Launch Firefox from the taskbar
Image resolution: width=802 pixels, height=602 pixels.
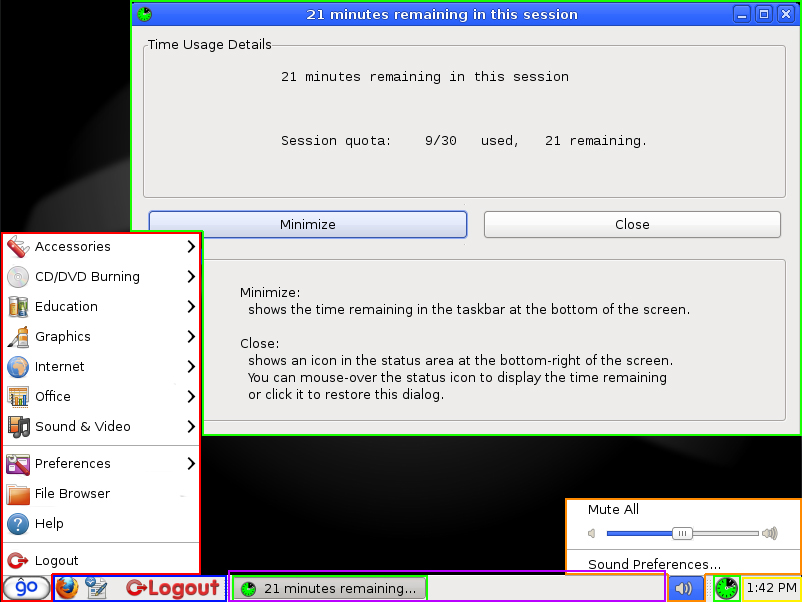click(x=67, y=588)
